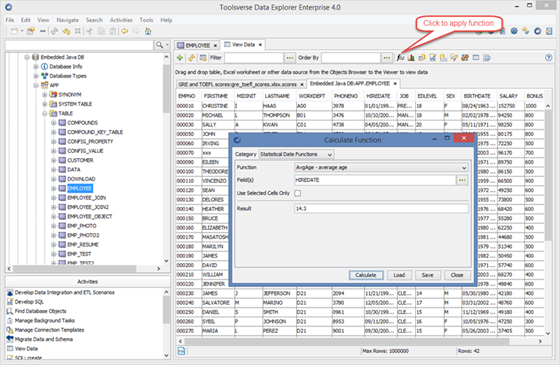
Task: Click the Filter input field
Action: coord(254,58)
